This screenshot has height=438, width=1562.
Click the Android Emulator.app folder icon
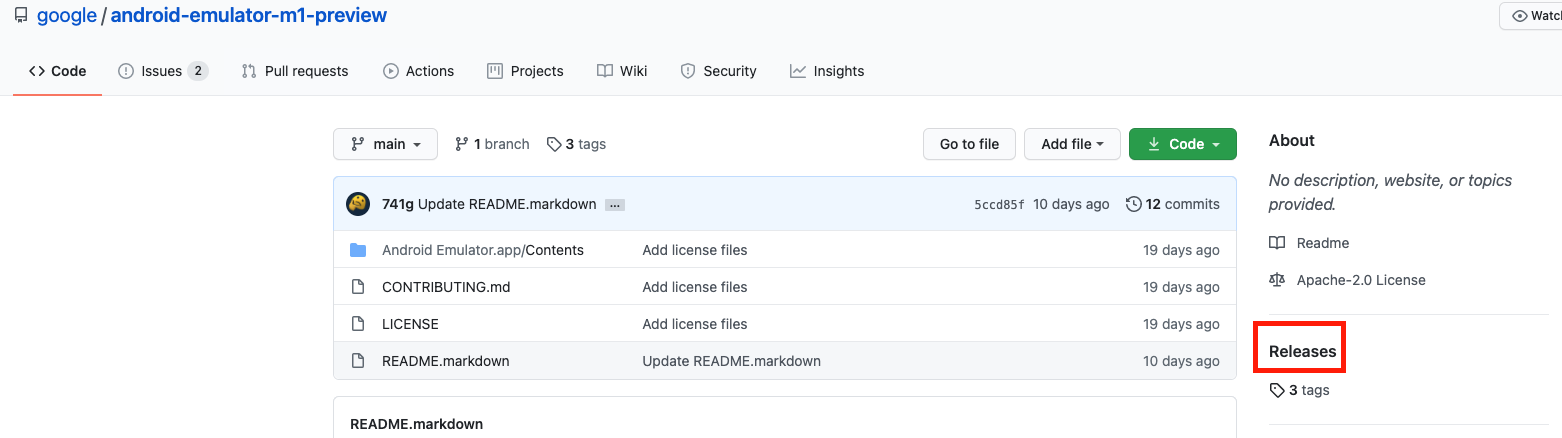coord(358,250)
